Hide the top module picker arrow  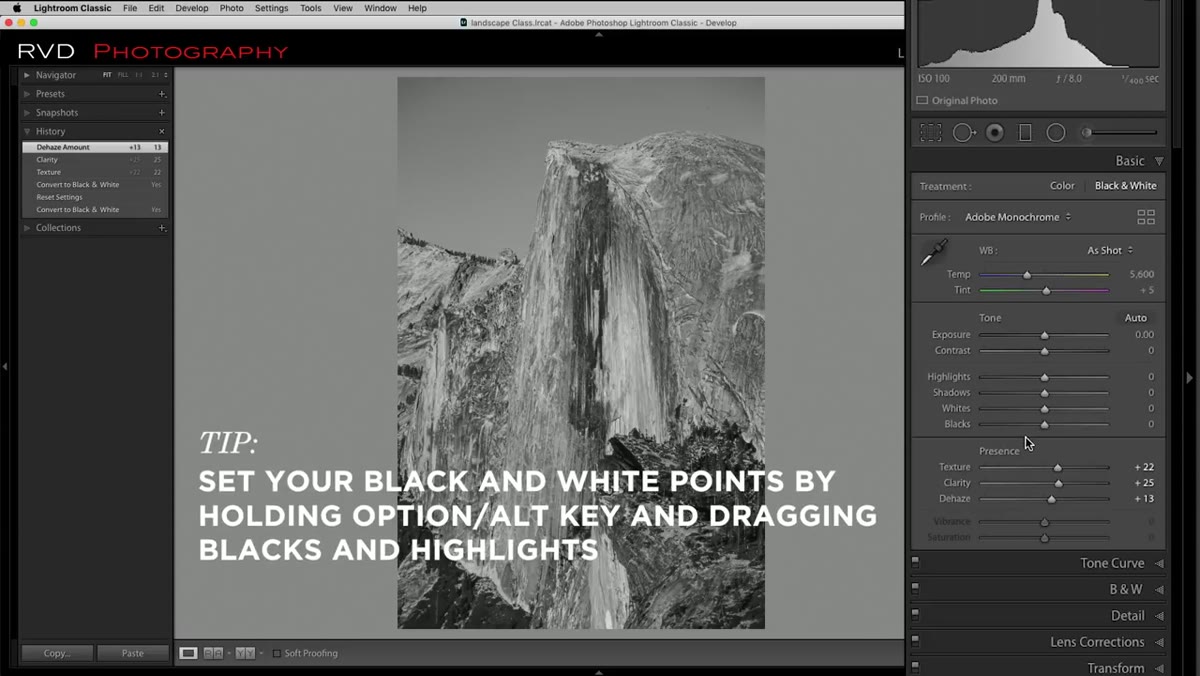click(x=599, y=34)
